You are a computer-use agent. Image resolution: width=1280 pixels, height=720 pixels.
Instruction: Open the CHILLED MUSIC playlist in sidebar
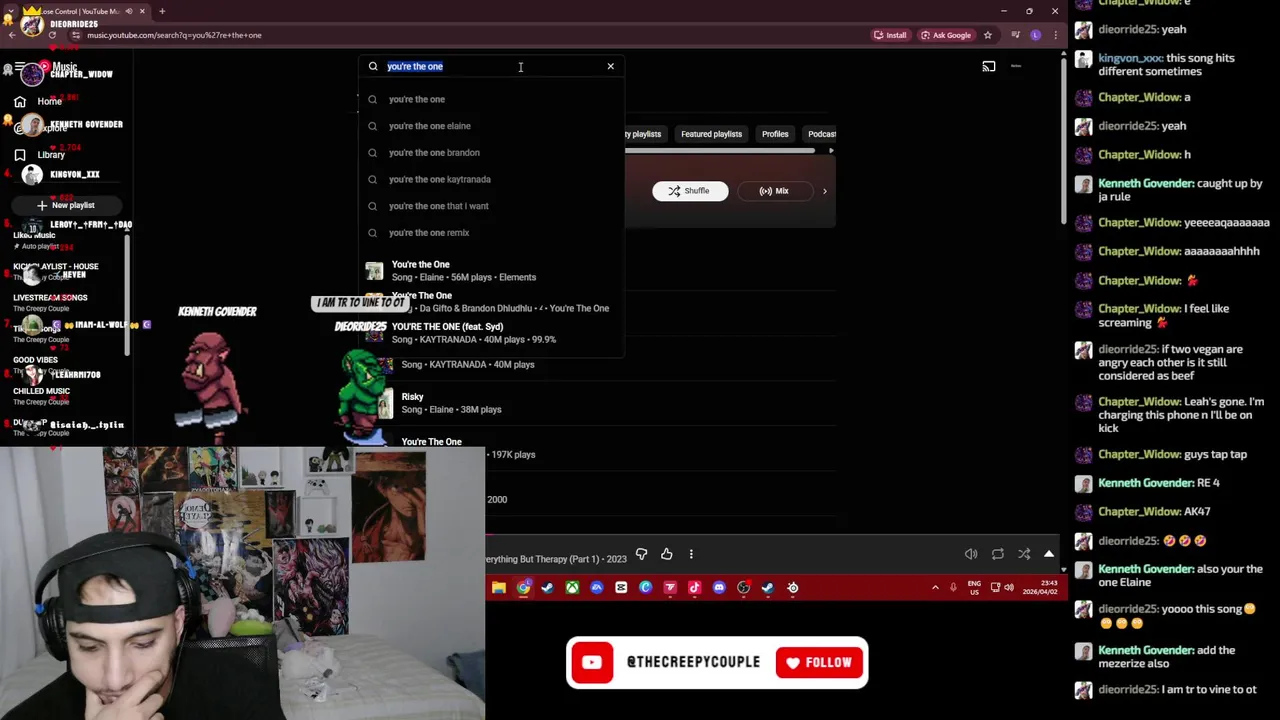(x=41, y=396)
